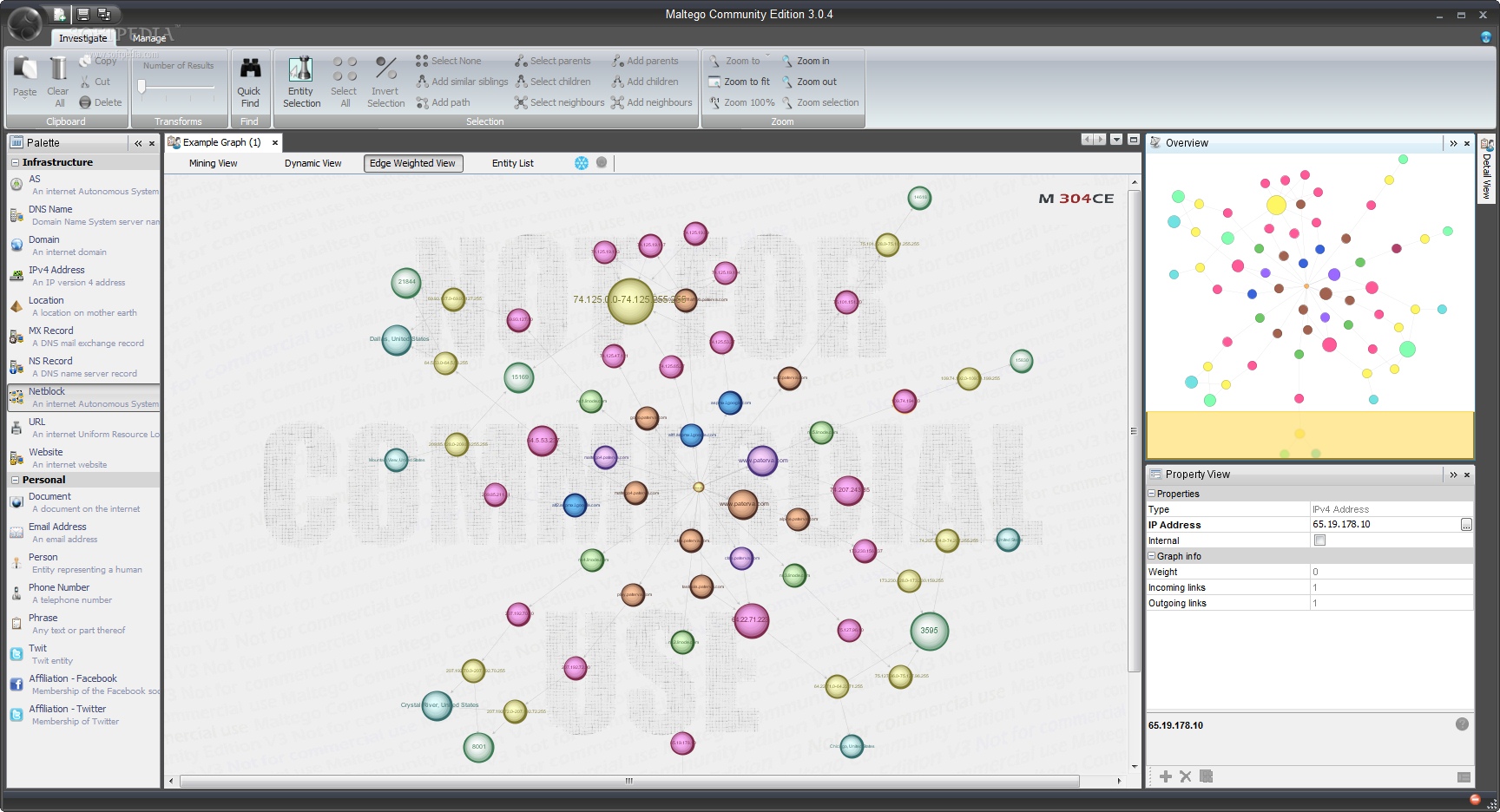Click Add similar siblings
The image size is (1500, 812).
point(462,82)
